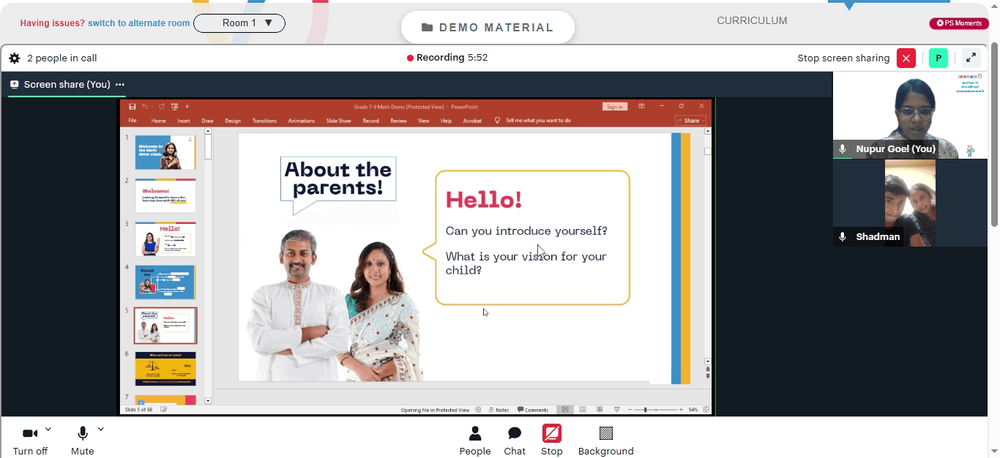1000x458 pixels.
Task: Start Slide Show from status bar icon
Action: 617,410
